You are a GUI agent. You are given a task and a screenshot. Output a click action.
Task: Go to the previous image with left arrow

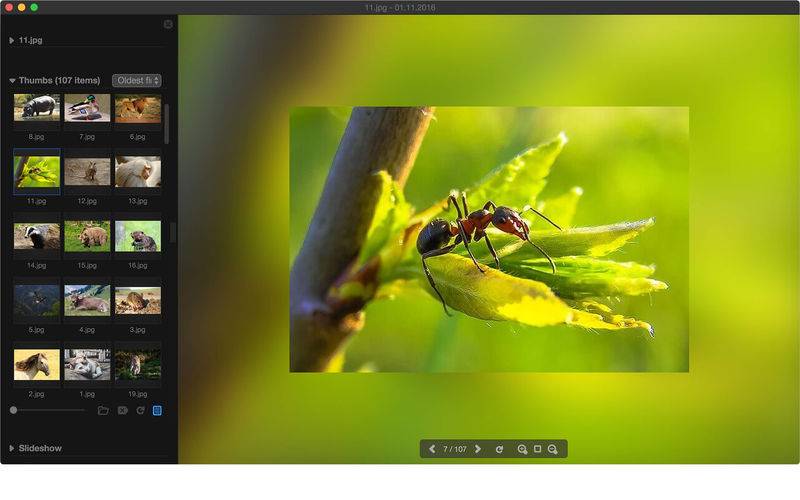click(x=432, y=449)
